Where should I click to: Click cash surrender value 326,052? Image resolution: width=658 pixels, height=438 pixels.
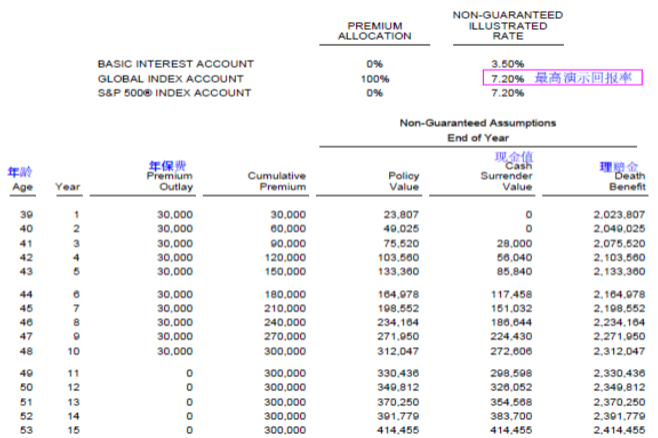(512, 388)
